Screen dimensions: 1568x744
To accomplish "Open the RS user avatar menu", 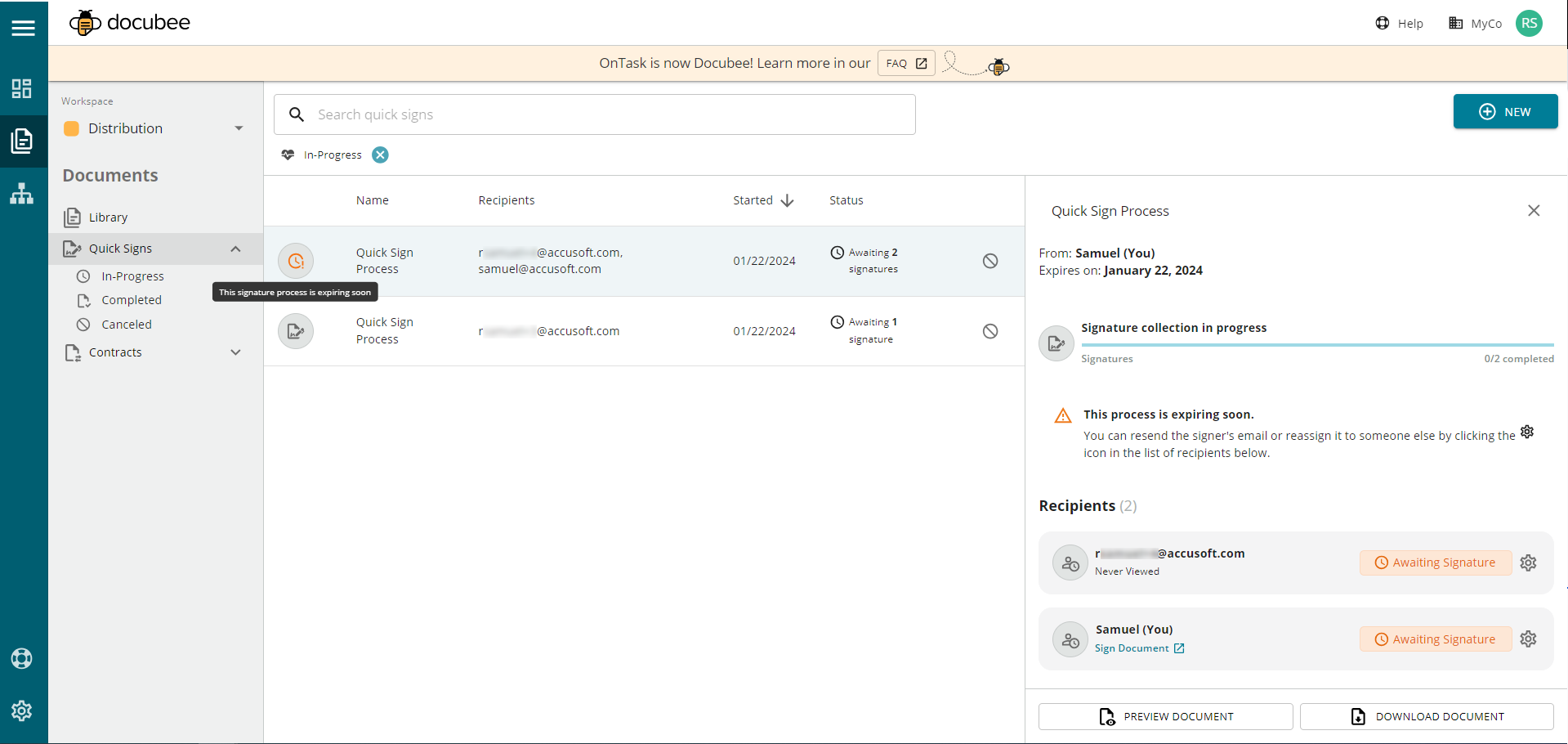I will (1529, 23).
